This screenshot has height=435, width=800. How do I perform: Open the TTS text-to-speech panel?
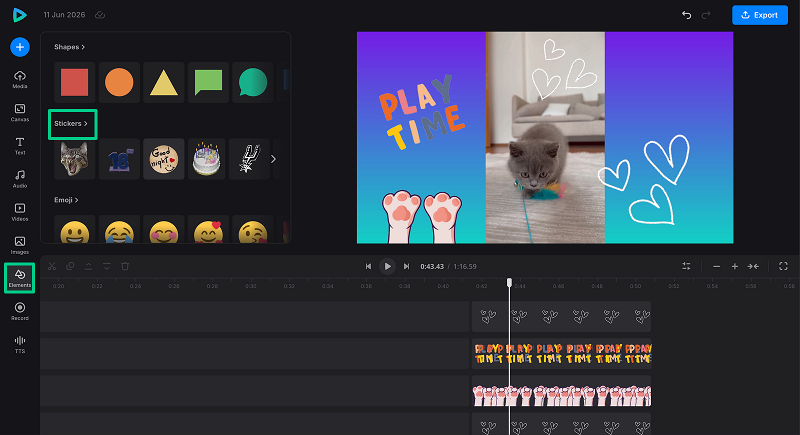point(20,344)
